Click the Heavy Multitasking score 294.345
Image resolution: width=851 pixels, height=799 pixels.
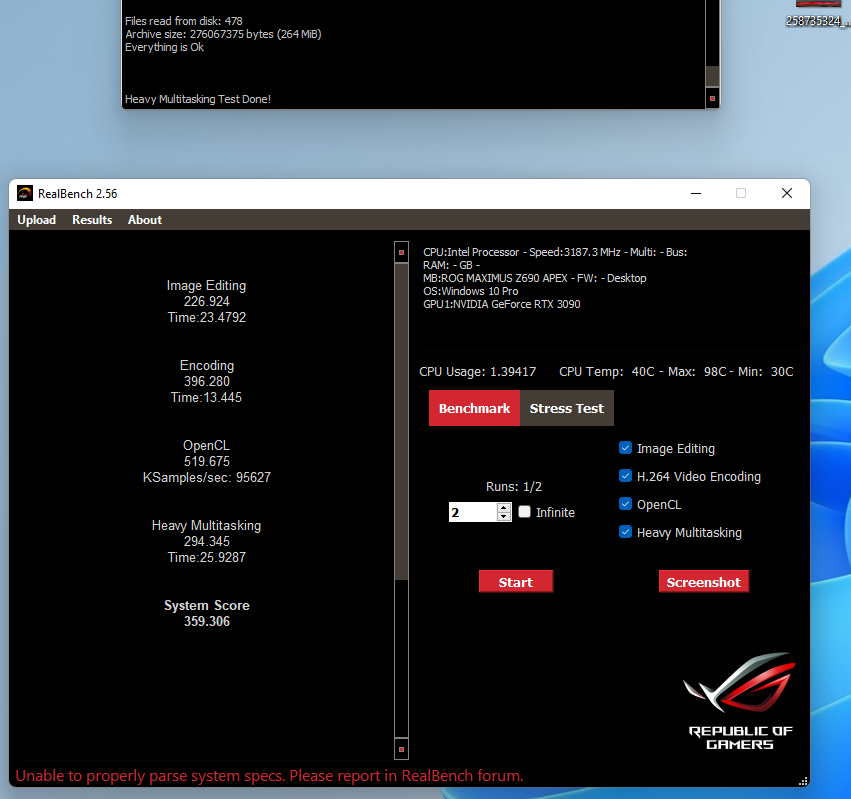coord(207,541)
